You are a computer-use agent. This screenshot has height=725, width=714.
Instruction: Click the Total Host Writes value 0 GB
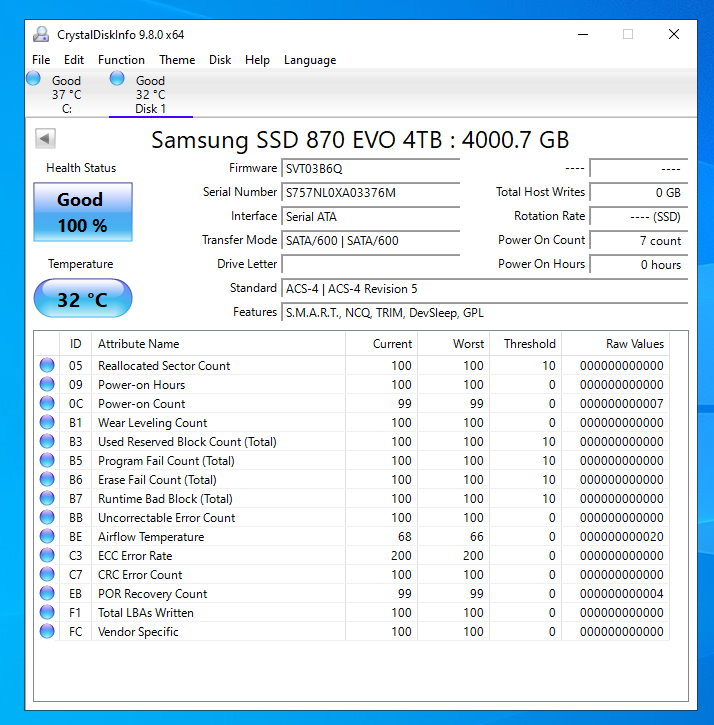click(x=639, y=192)
